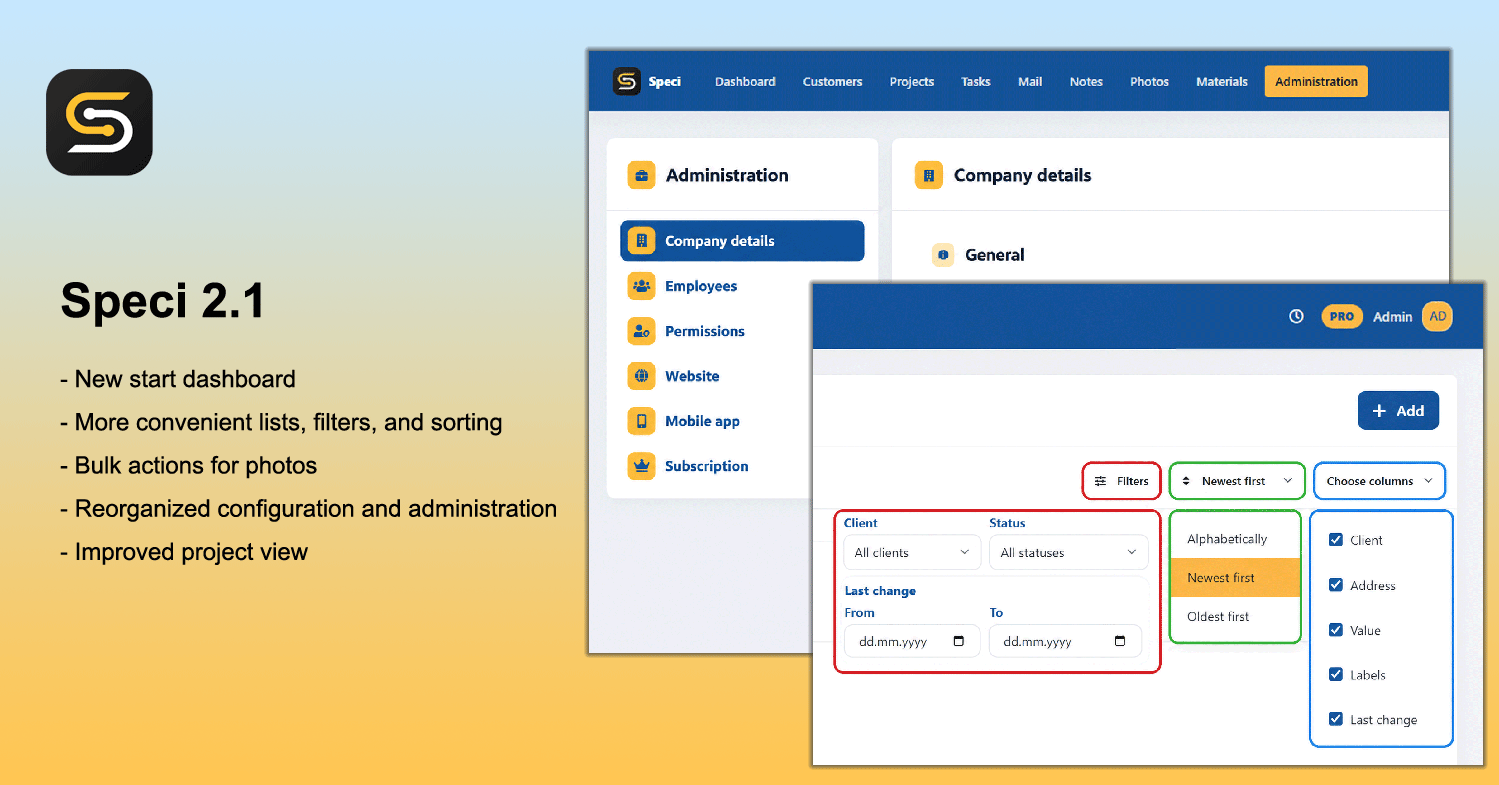The width and height of the screenshot is (1499, 785).
Task: Click the Admin user name
Action: point(1392,316)
